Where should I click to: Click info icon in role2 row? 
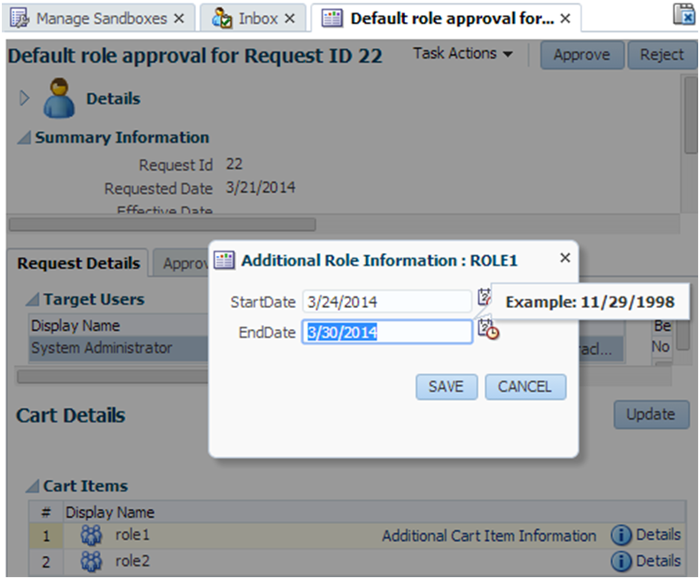(621, 561)
